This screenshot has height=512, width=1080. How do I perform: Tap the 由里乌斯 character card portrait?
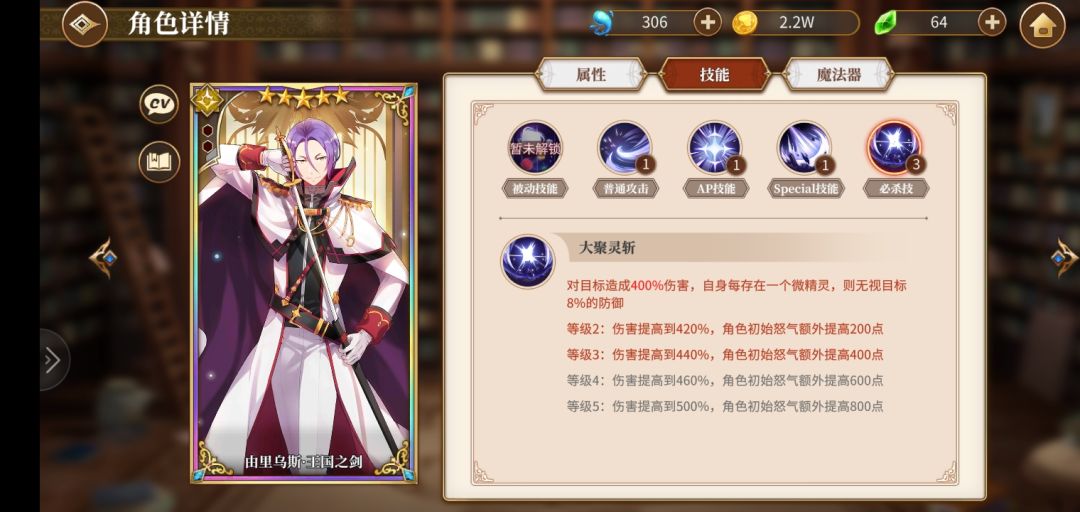point(304,283)
